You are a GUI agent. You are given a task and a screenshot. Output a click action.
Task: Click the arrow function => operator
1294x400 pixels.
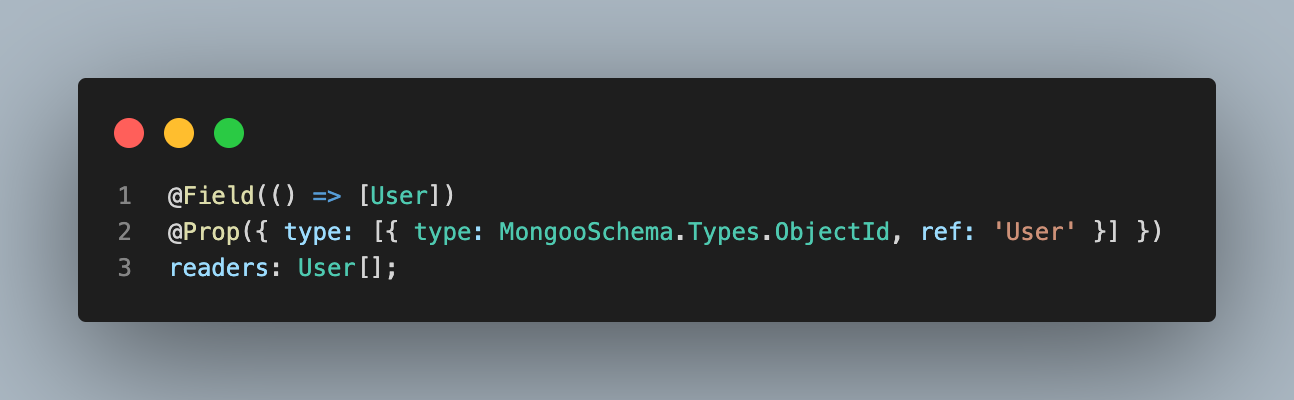coord(327,194)
